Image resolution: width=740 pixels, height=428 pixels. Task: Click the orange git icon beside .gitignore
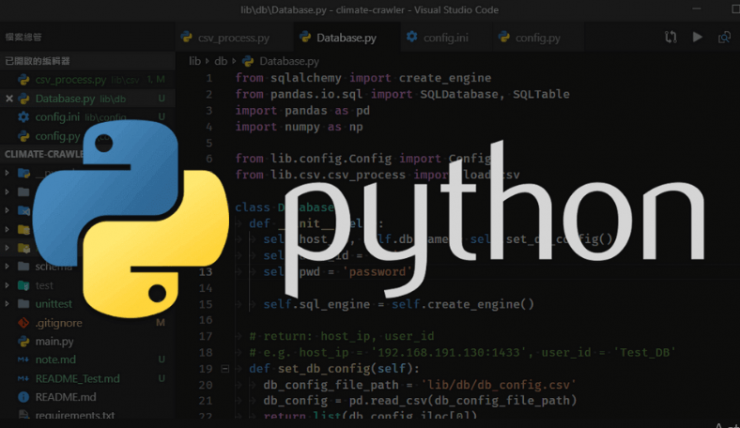click(23, 323)
